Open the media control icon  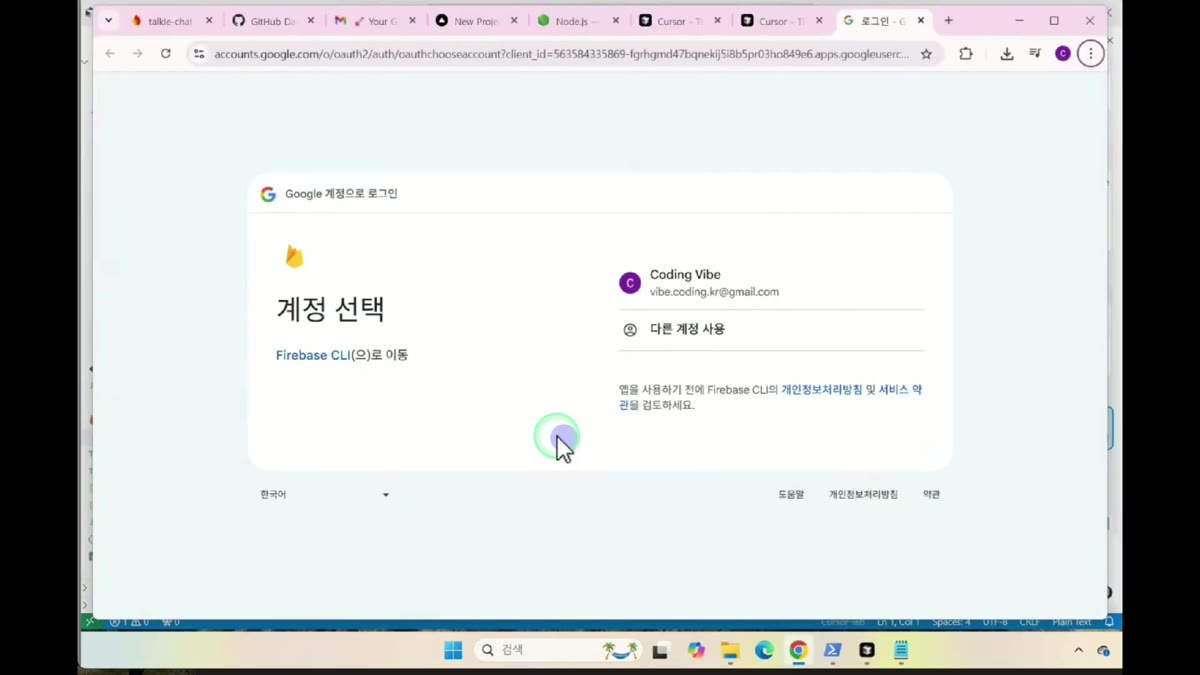[1035, 54]
